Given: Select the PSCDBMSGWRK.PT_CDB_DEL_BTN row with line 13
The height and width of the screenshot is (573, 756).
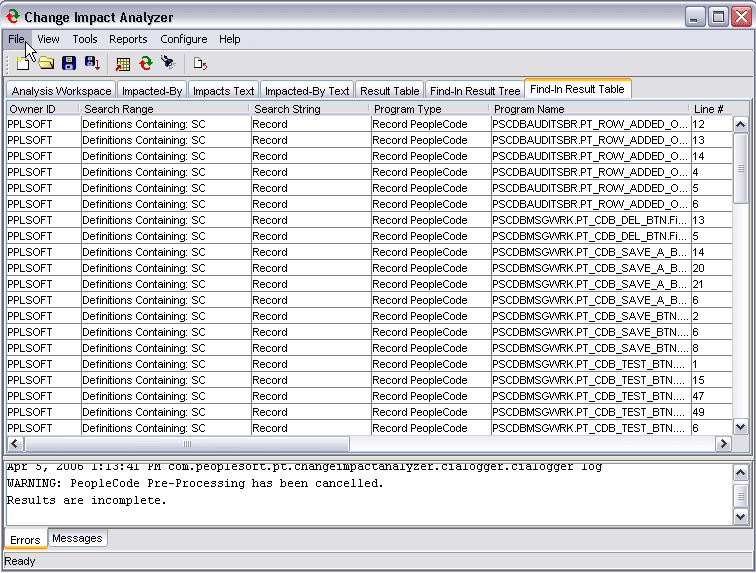Looking at the screenshot, I should click(369, 220).
